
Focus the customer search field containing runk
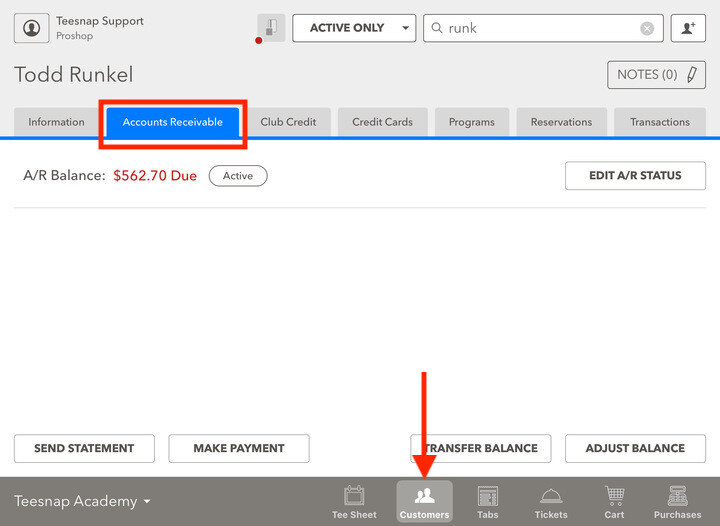543,28
